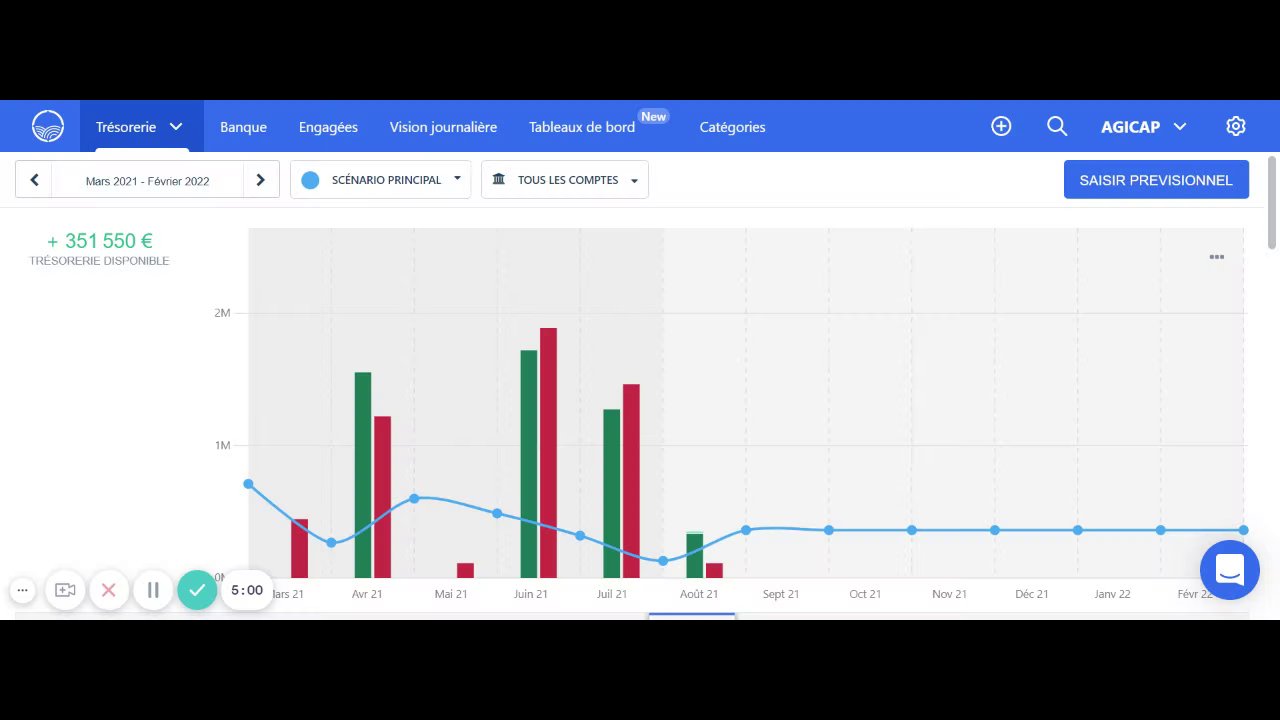This screenshot has height=720, width=1280.
Task: Switch to the Banque tab
Action: click(x=243, y=127)
